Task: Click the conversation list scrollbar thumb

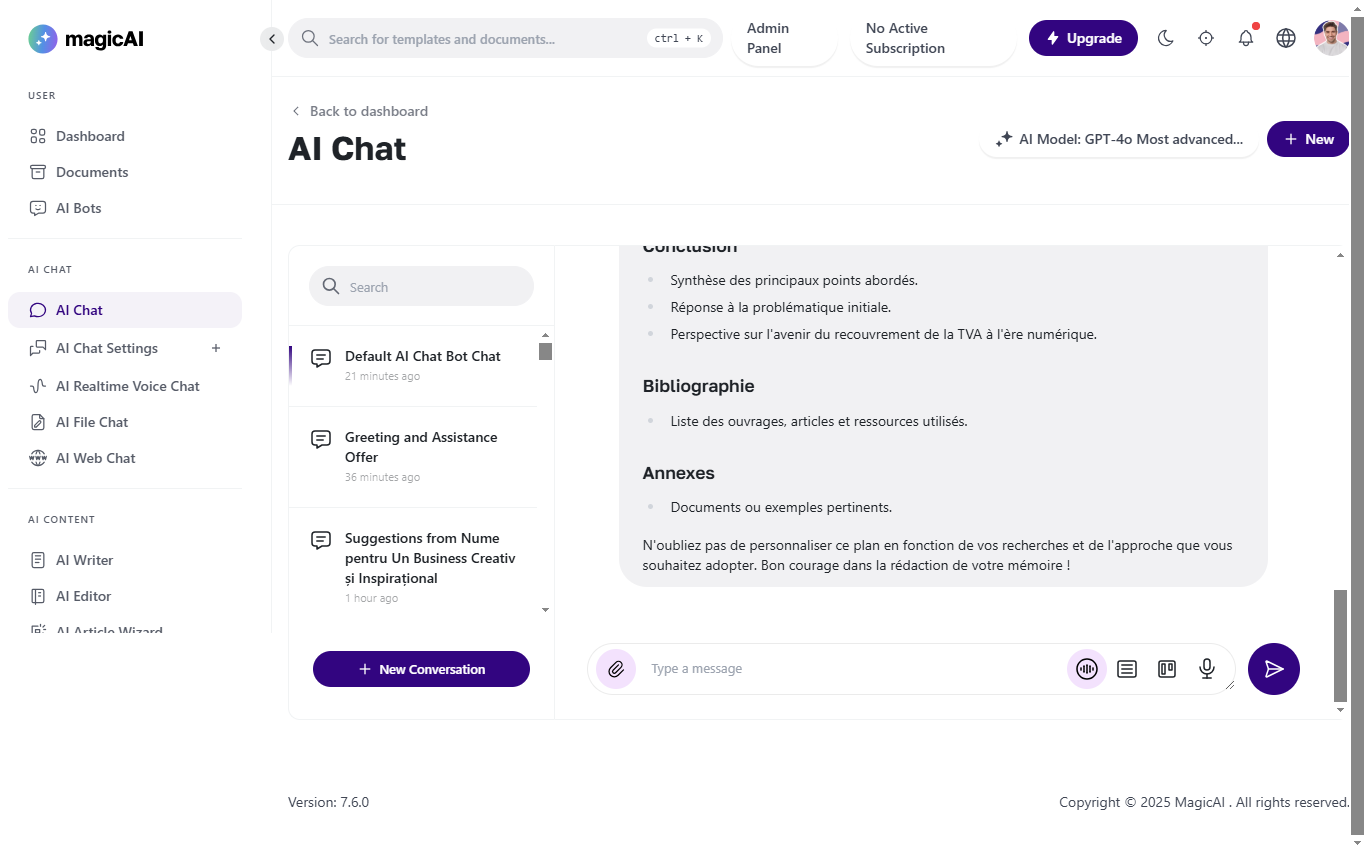Action: point(545,351)
